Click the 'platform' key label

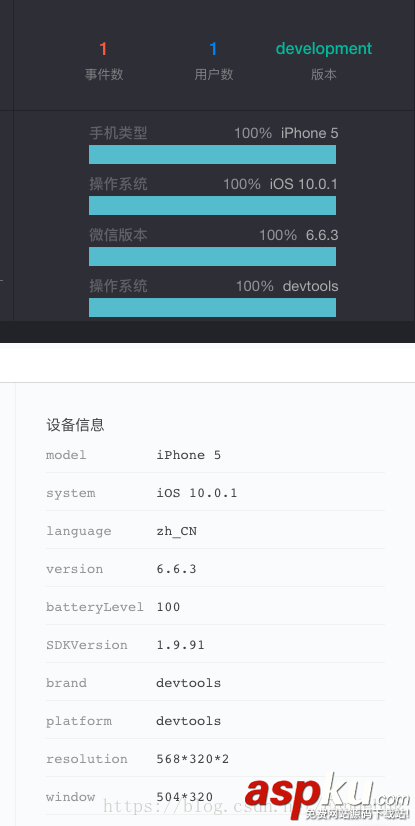click(x=78, y=721)
